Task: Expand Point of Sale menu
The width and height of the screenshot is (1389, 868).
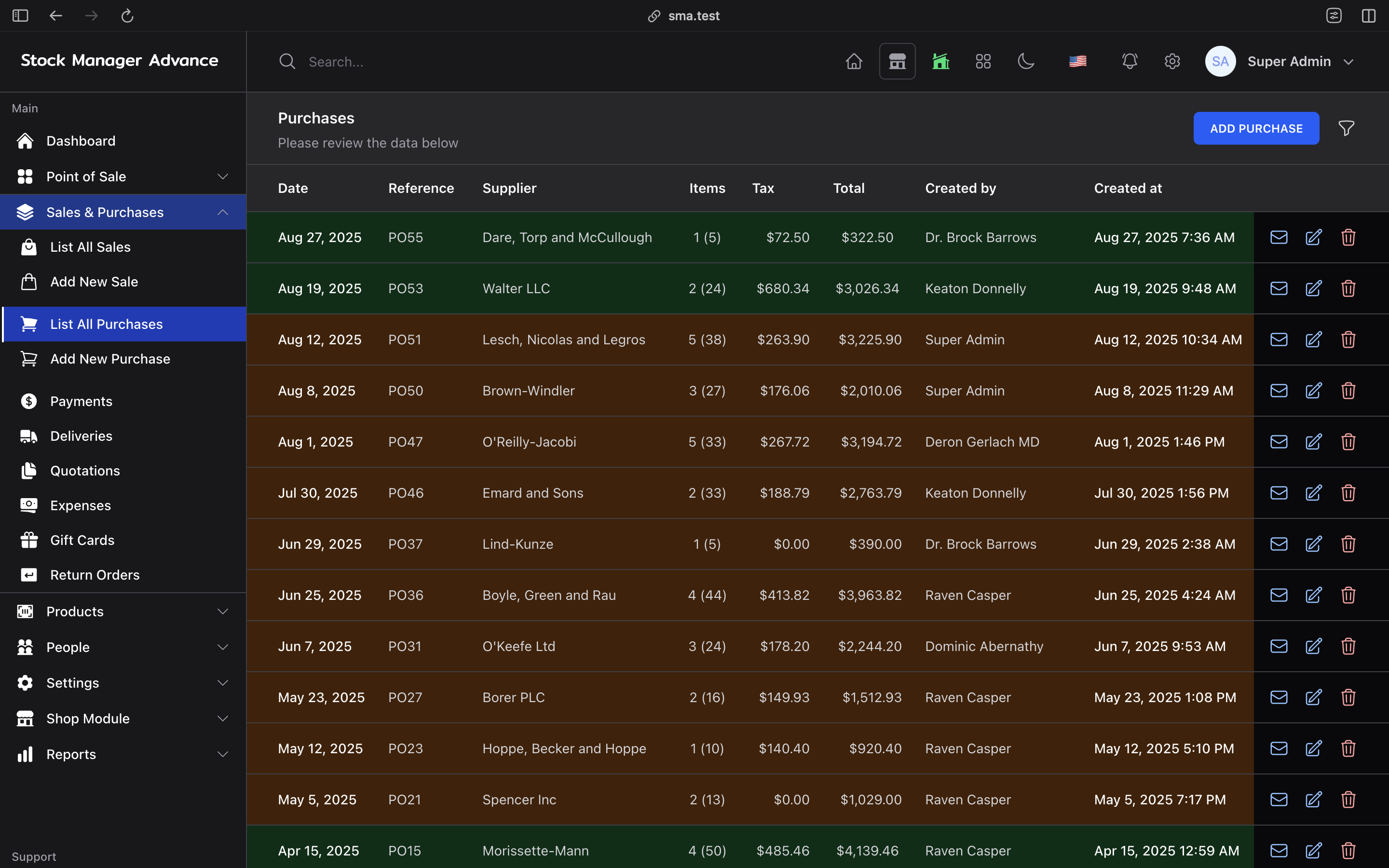Action: pos(123,176)
